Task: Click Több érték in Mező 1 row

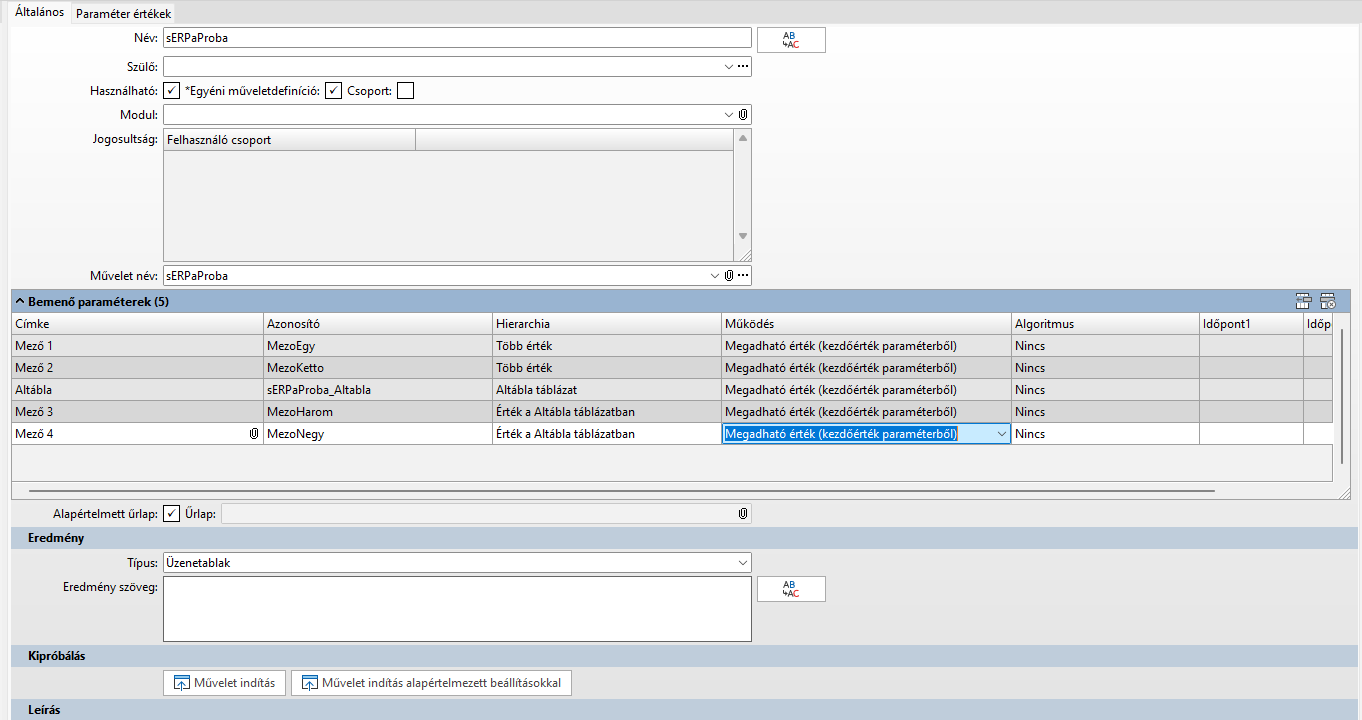Action: [607, 346]
